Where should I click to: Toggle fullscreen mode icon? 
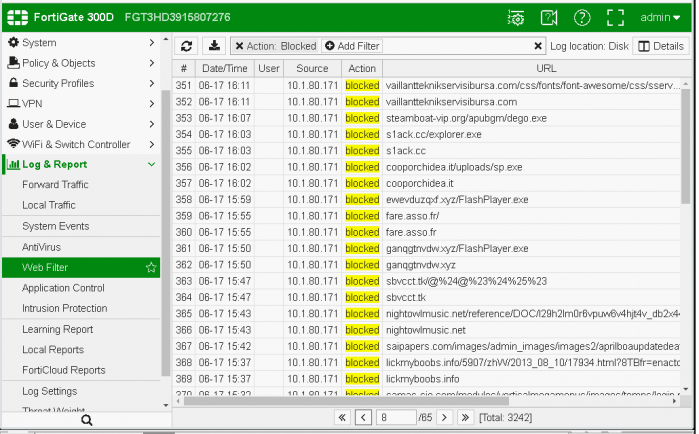click(x=615, y=18)
